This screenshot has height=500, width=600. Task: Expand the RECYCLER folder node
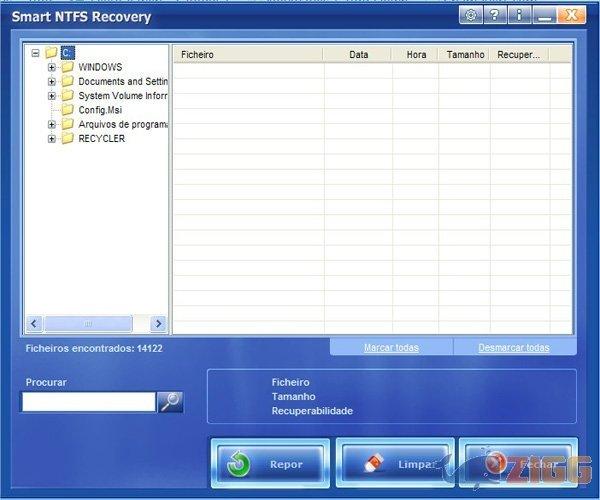click(x=52, y=138)
